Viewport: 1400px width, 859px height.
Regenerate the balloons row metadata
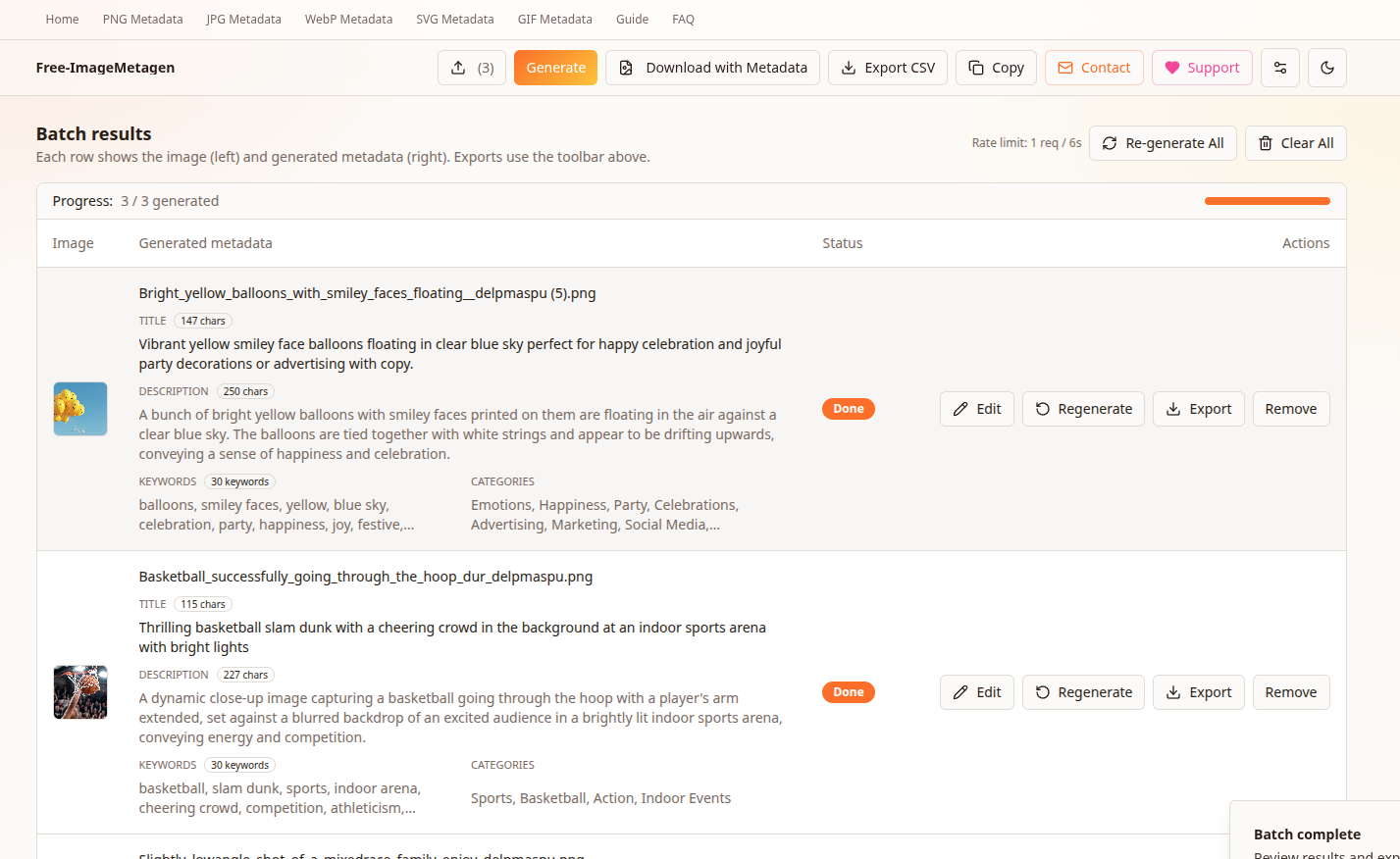click(1083, 409)
